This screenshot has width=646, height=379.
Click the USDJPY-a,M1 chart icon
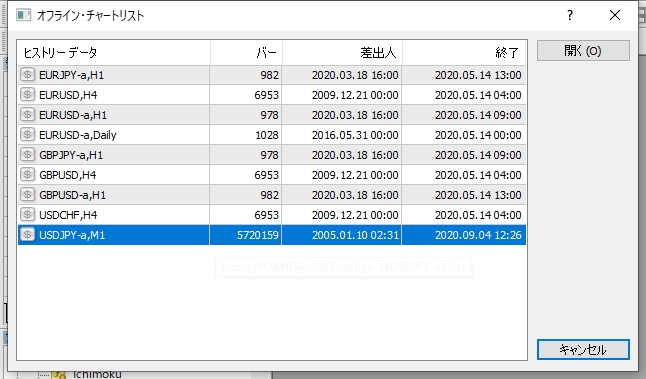coord(27,235)
